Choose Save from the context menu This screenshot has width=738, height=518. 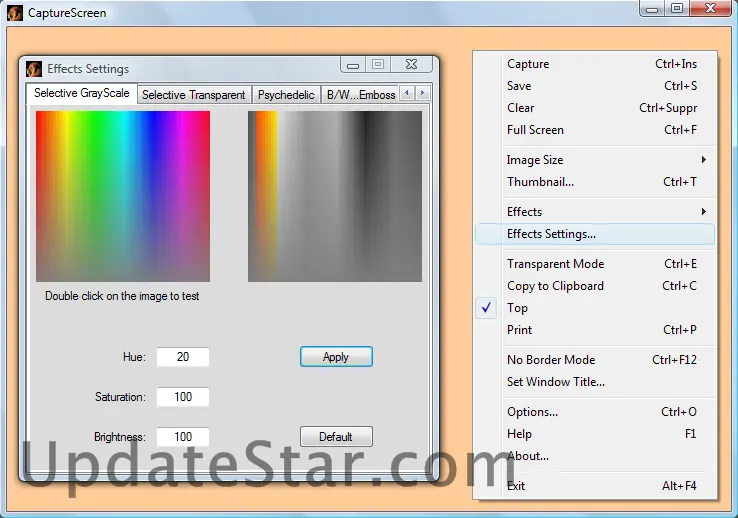tap(595, 86)
